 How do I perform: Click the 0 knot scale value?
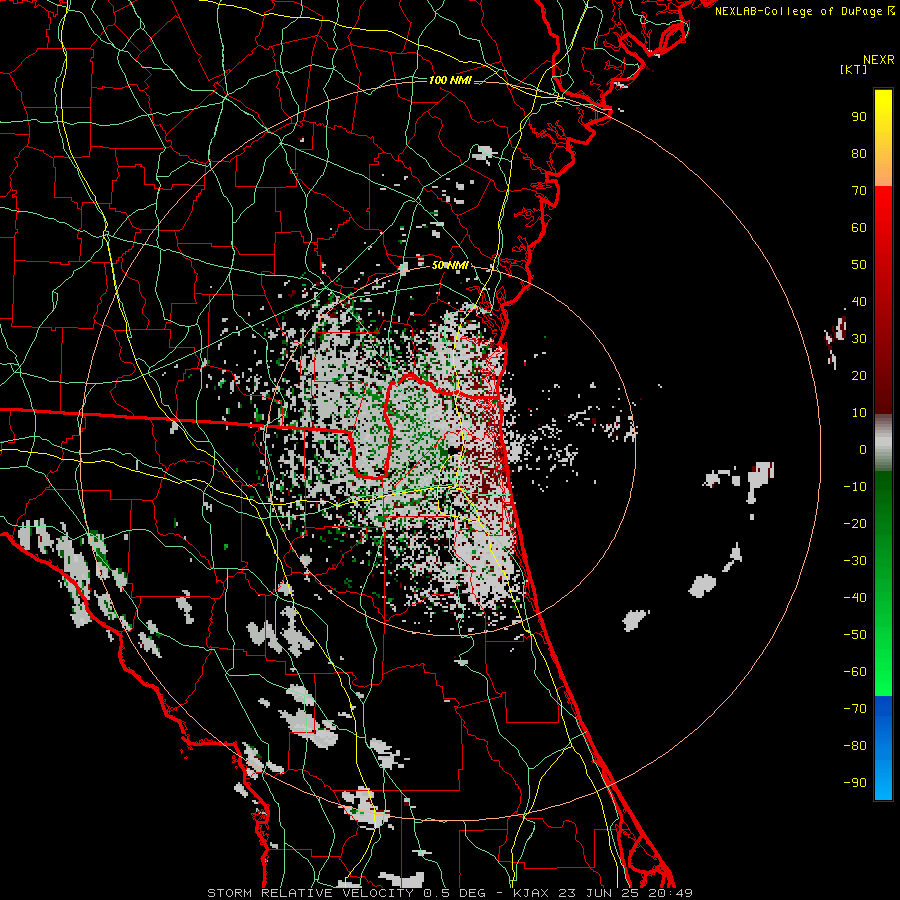tap(863, 449)
